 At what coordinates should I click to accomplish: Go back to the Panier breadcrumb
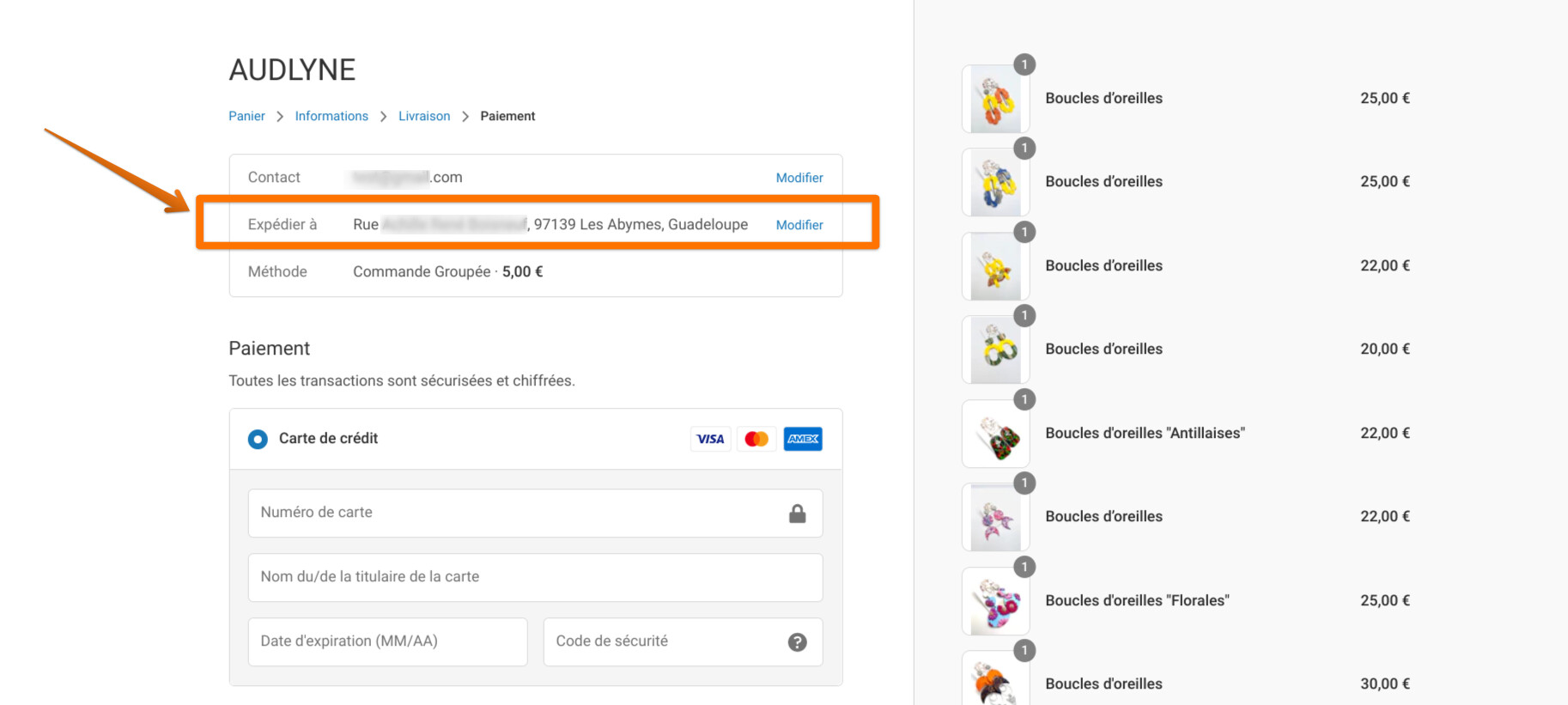pyautogui.click(x=246, y=116)
